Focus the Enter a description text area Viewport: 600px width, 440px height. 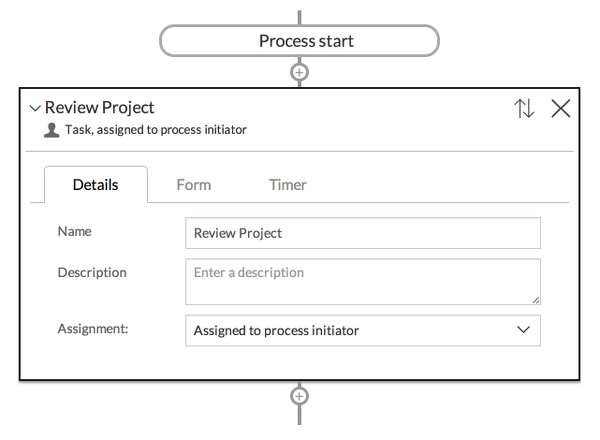[362, 281]
